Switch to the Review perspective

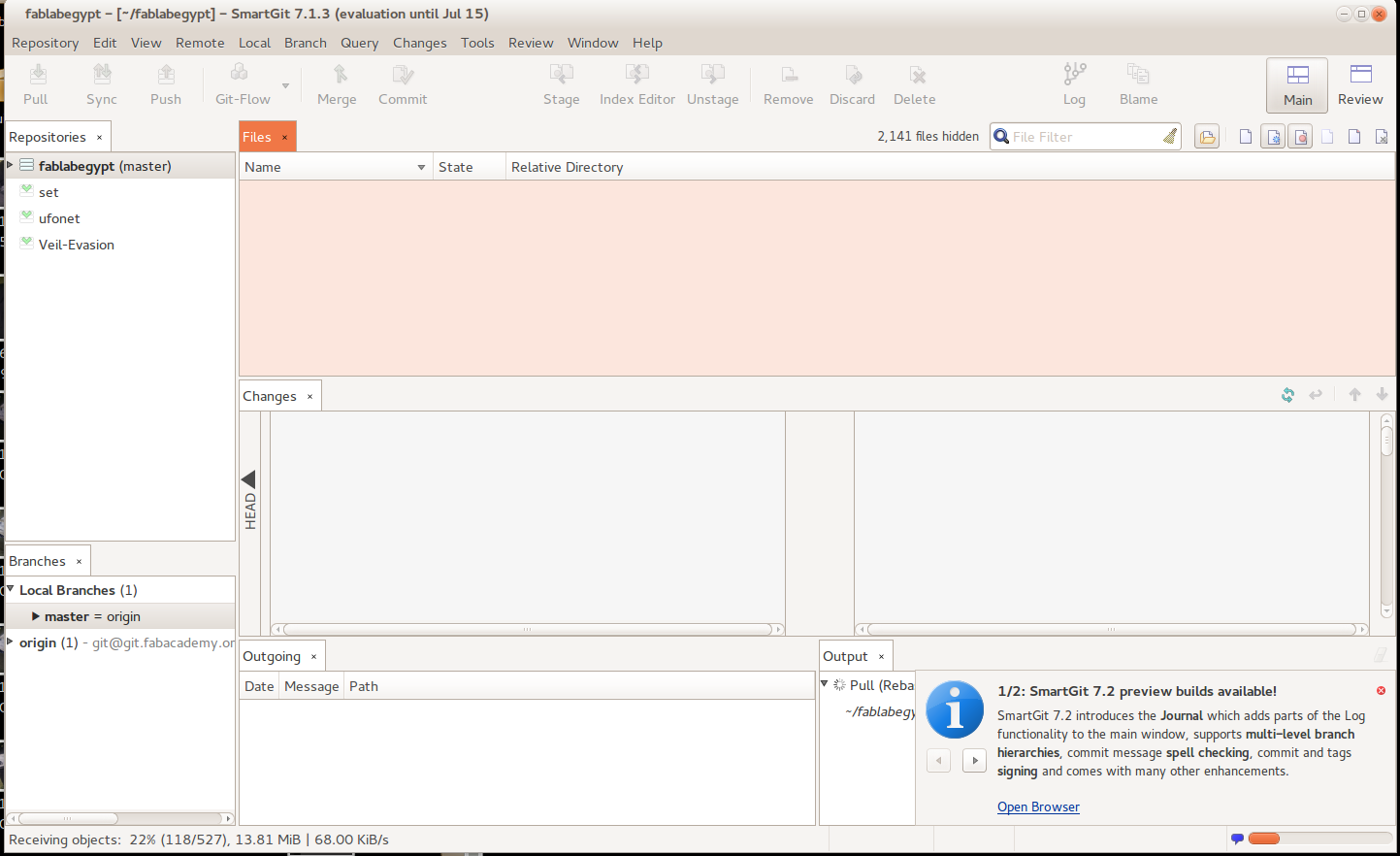(1360, 85)
